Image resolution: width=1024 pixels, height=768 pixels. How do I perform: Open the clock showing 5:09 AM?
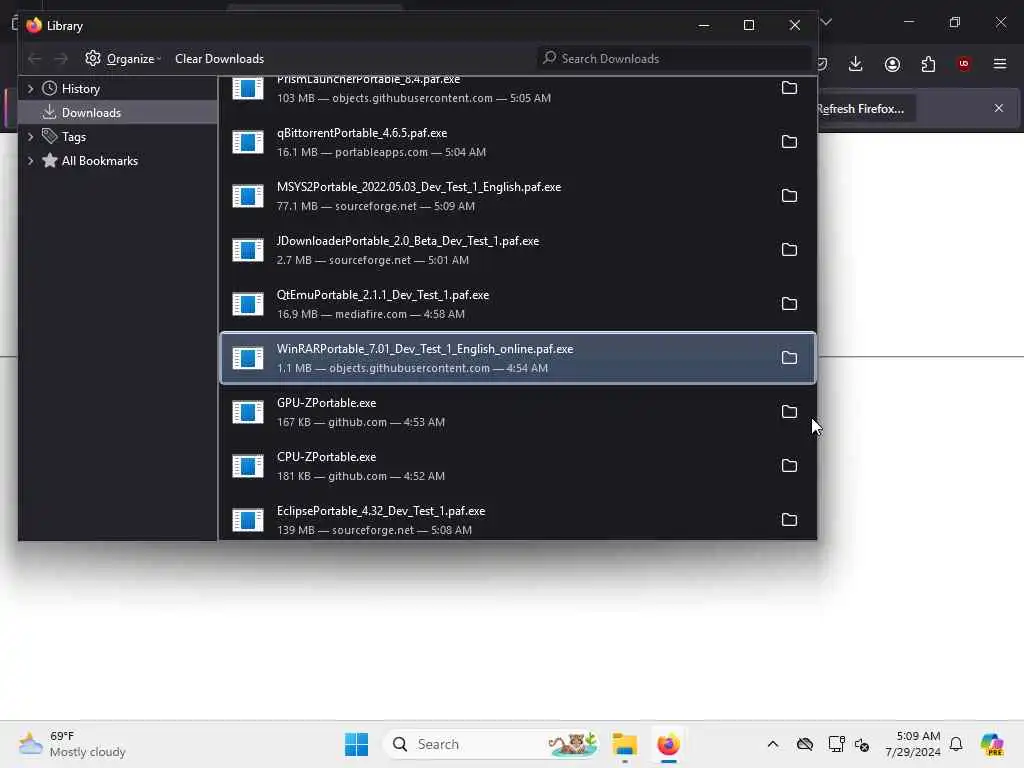pyautogui.click(x=913, y=744)
